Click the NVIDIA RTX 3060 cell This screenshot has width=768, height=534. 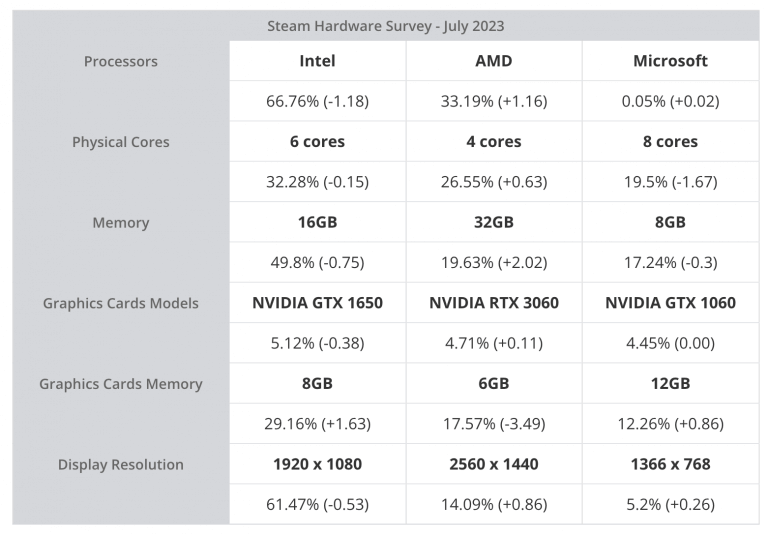494,303
